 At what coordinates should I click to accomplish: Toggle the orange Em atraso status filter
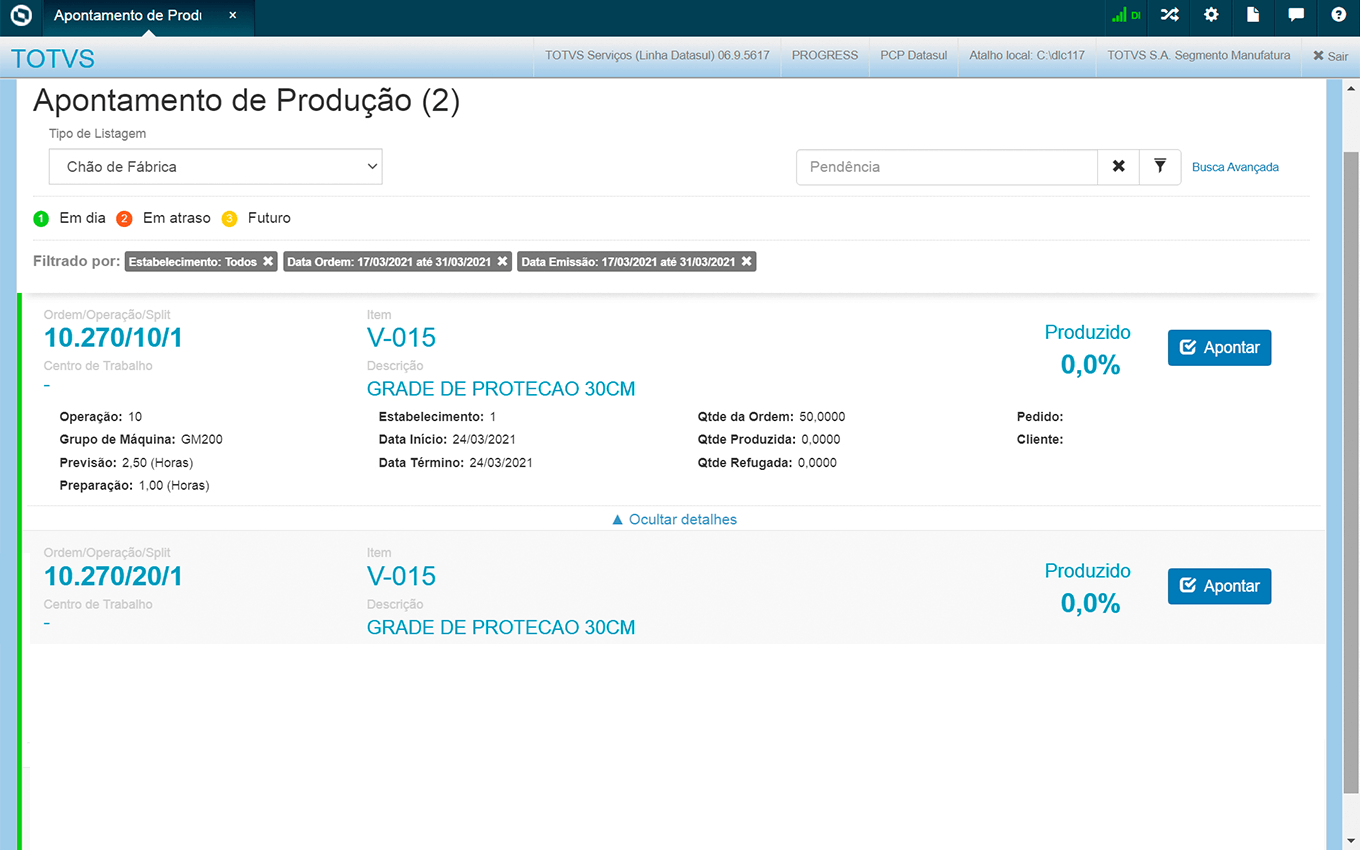tap(124, 218)
